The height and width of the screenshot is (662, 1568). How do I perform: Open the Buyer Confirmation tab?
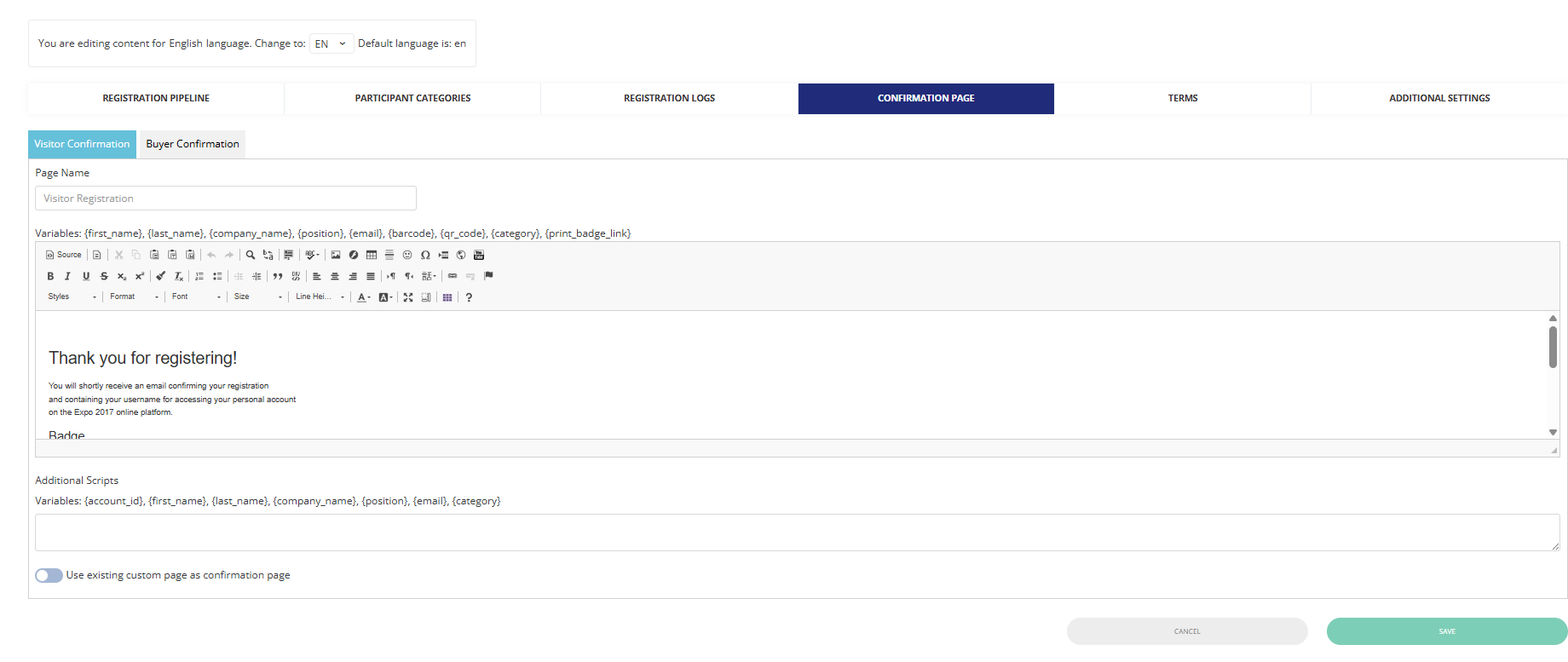click(193, 144)
